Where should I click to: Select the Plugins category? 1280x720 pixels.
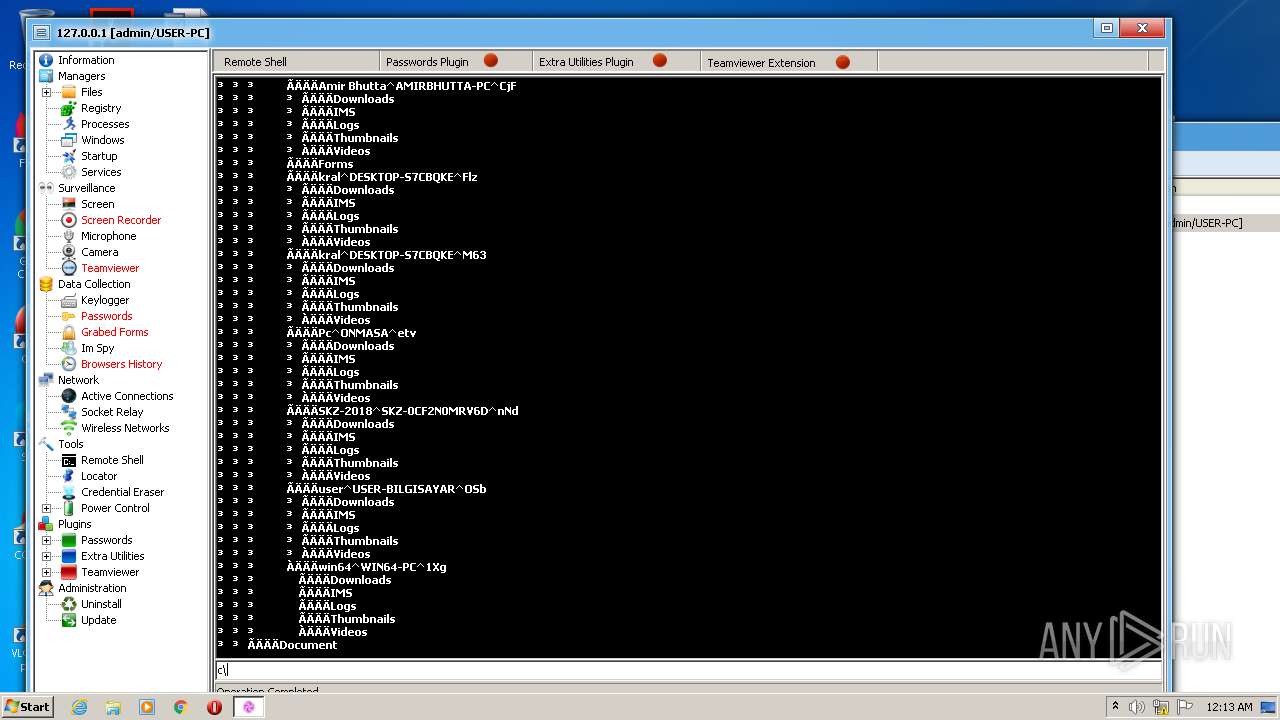74,524
